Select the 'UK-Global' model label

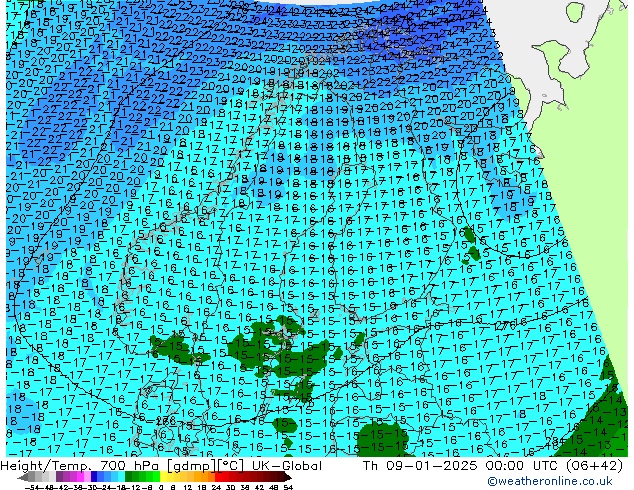[287, 466]
